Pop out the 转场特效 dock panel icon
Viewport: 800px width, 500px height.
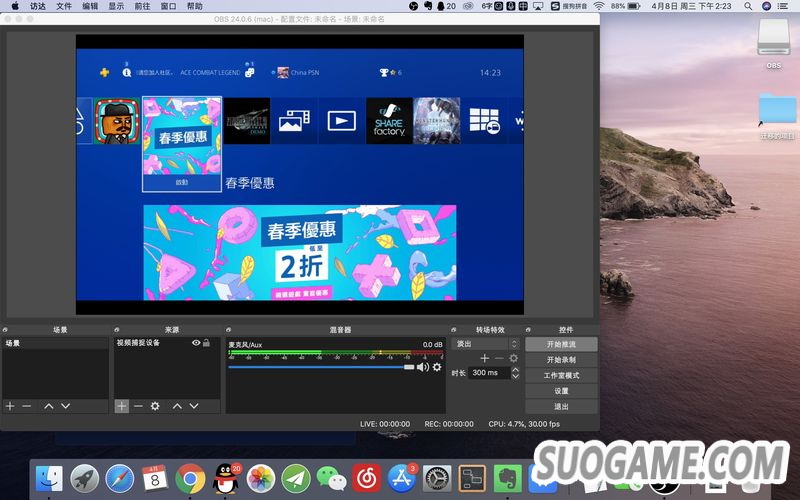(x=454, y=330)
